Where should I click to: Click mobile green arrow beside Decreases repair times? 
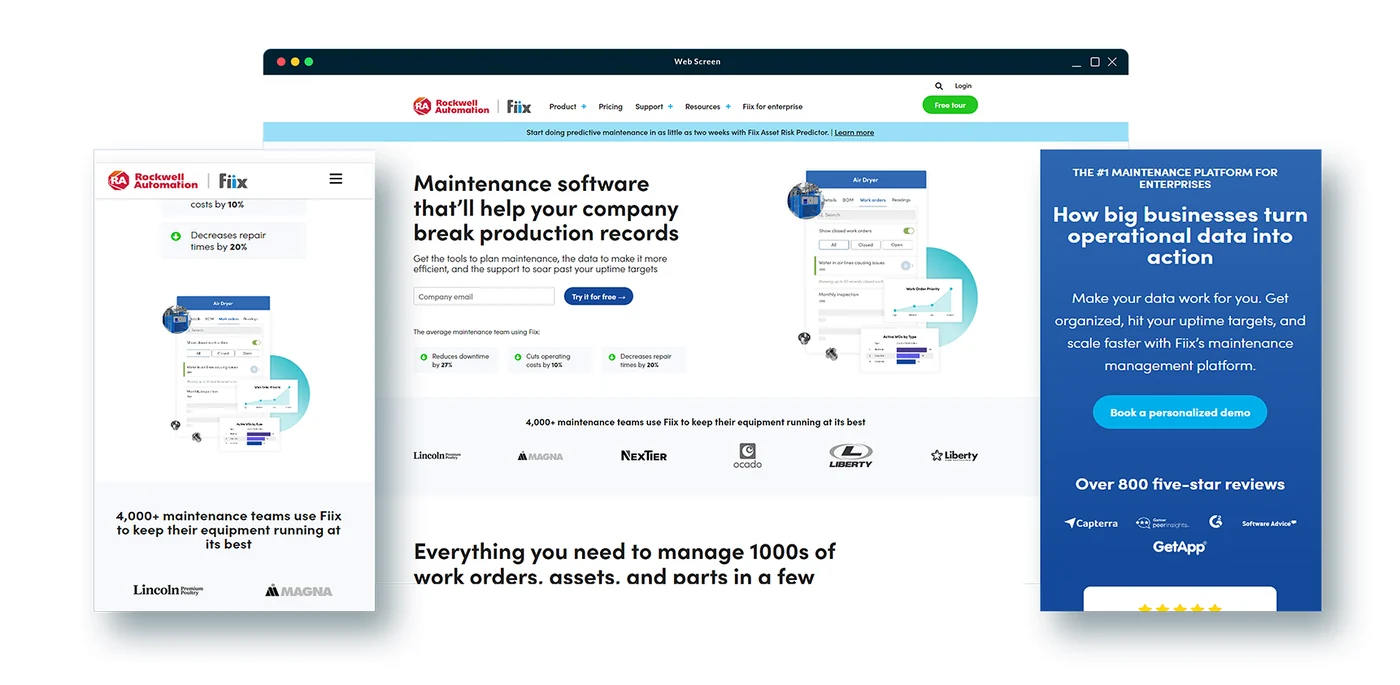[x=176, y=237]
